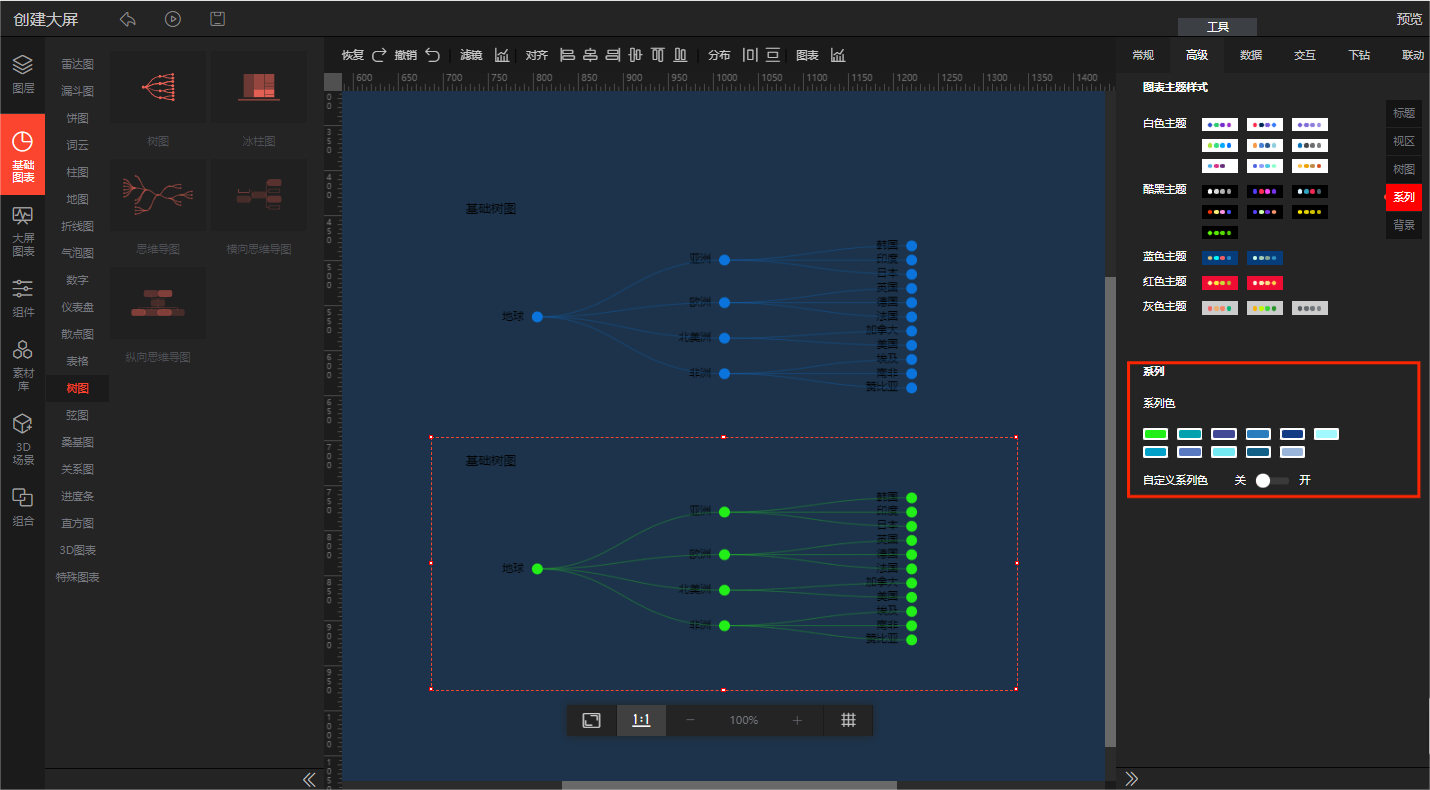Viewport: 1430px width, 790px height.
Task: Click the align vertical center icon
Action: [x=635, y=55]
